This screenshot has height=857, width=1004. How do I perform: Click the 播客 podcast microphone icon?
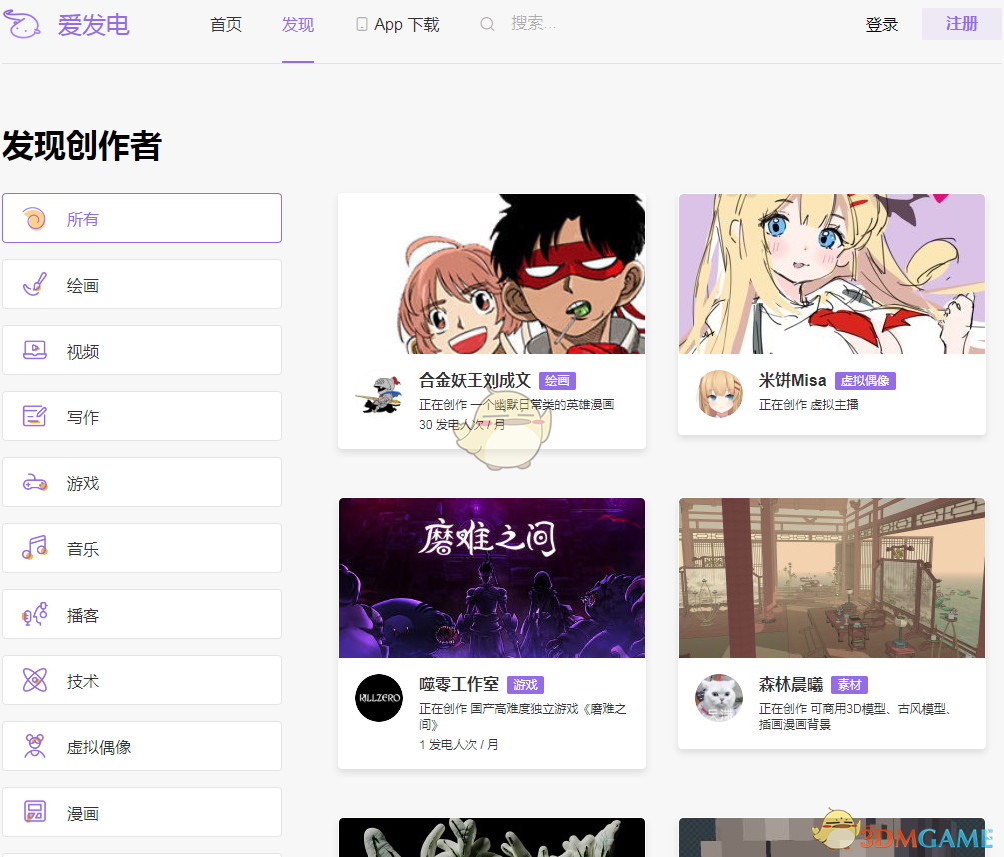point(35,614)
